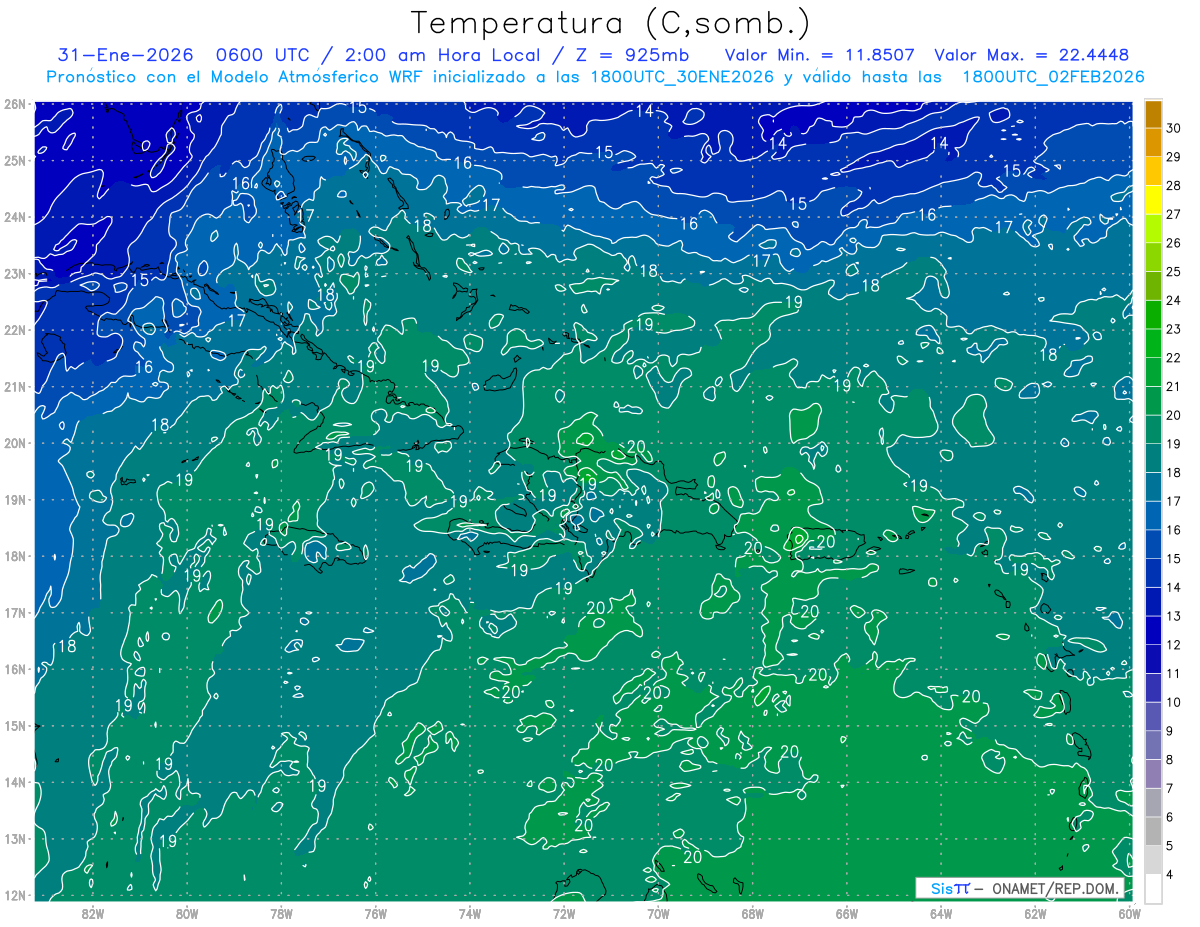Viewport: 1200px width, 927px height.
Task: Click the "24N" latitude axis label
Action: [15, 217]
